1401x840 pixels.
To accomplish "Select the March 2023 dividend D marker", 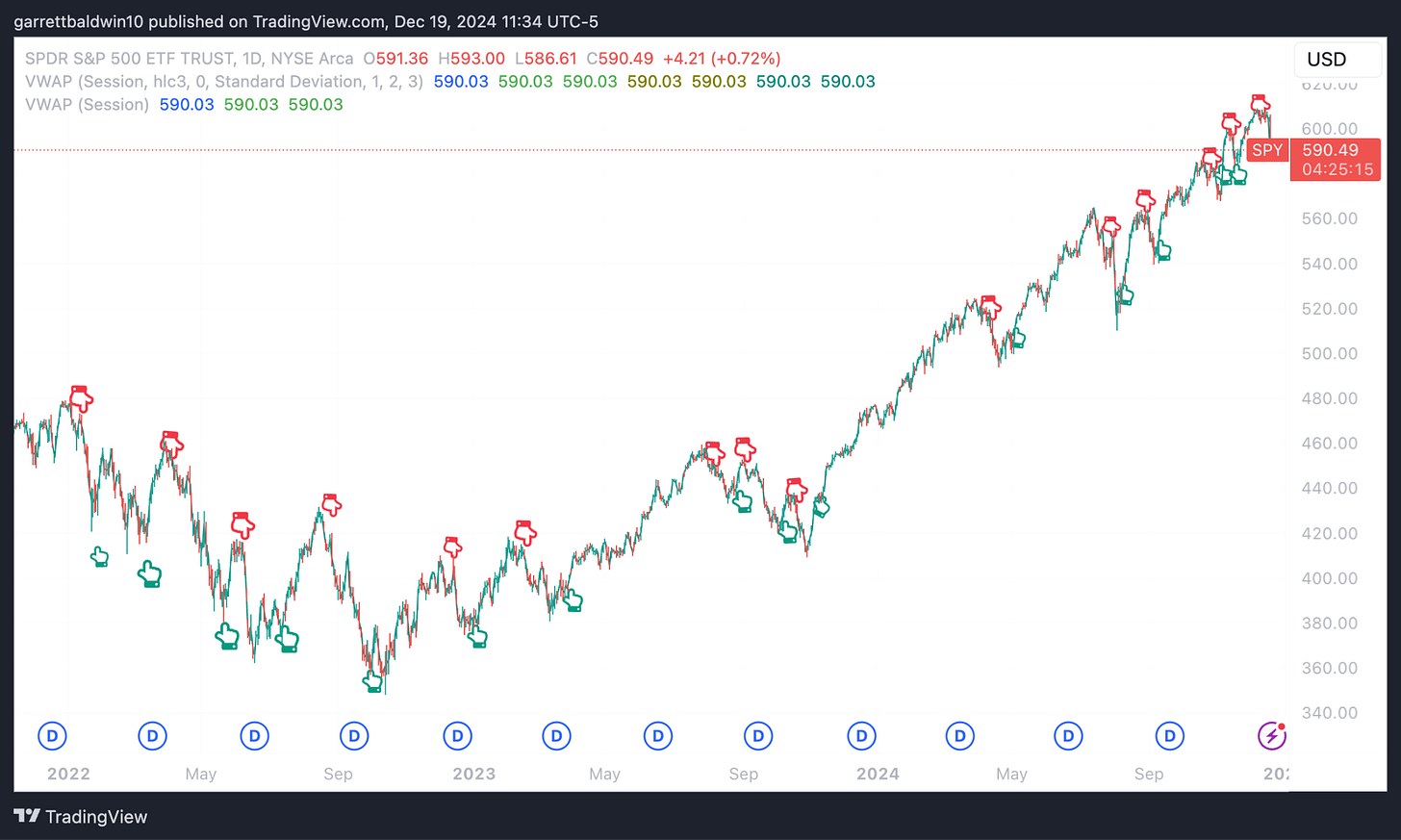I will pyautogui.click(x=556, y=736).
